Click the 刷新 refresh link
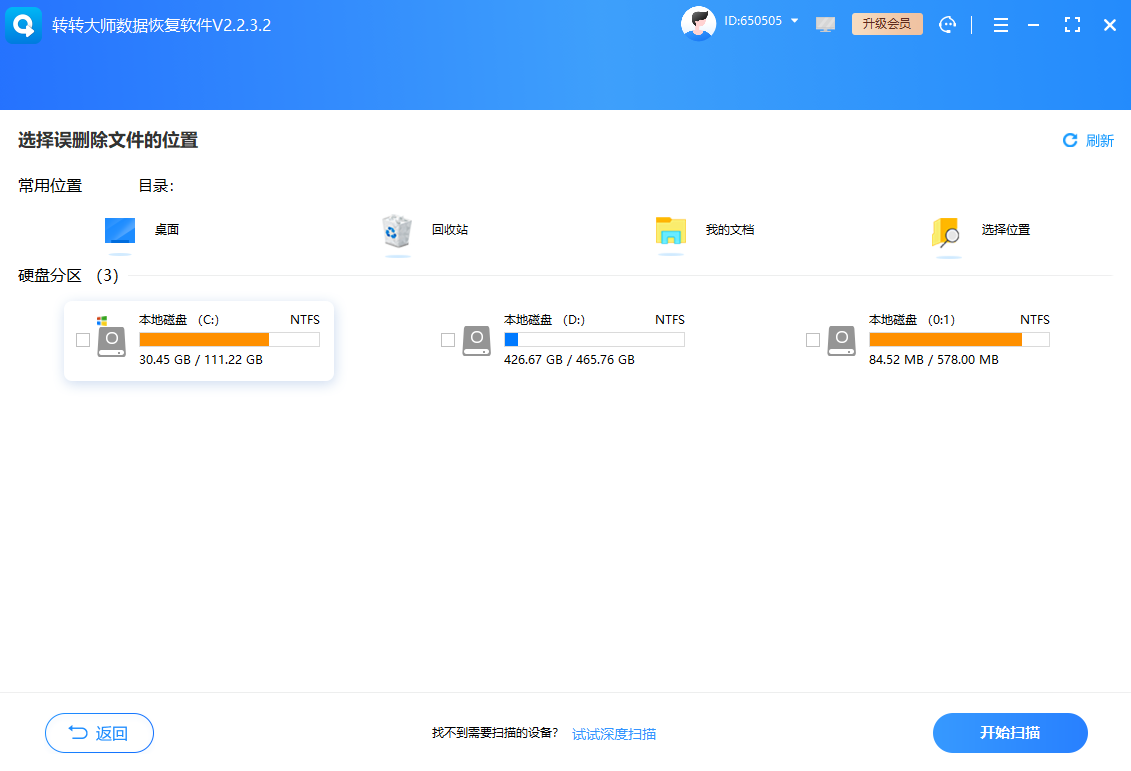This screenshot has width=1131, height=771. coord(1100,141)
